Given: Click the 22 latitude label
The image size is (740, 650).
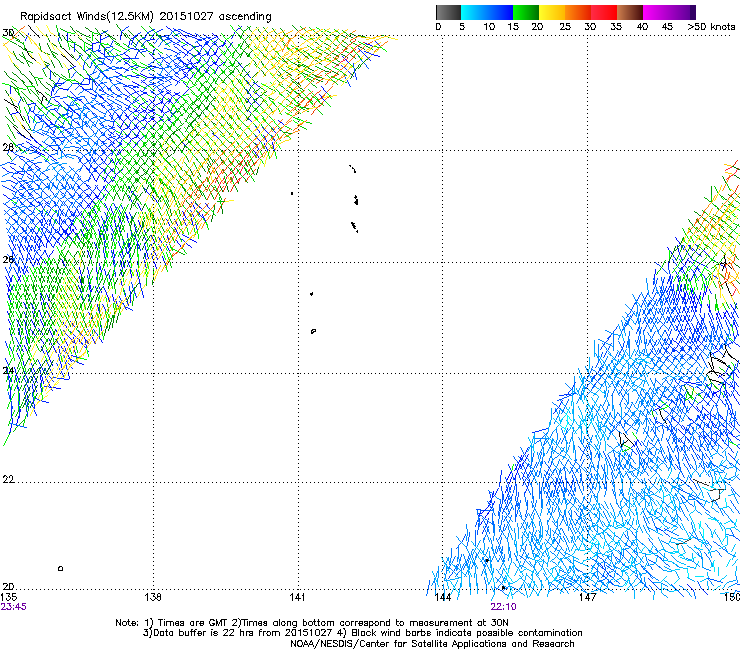Looking at the screenshot, I should (8, 480).
